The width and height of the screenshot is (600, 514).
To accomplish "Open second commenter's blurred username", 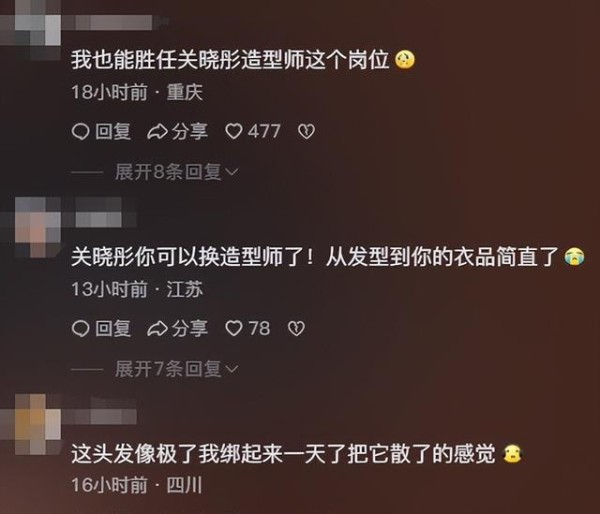I will [x=100, y=213].
